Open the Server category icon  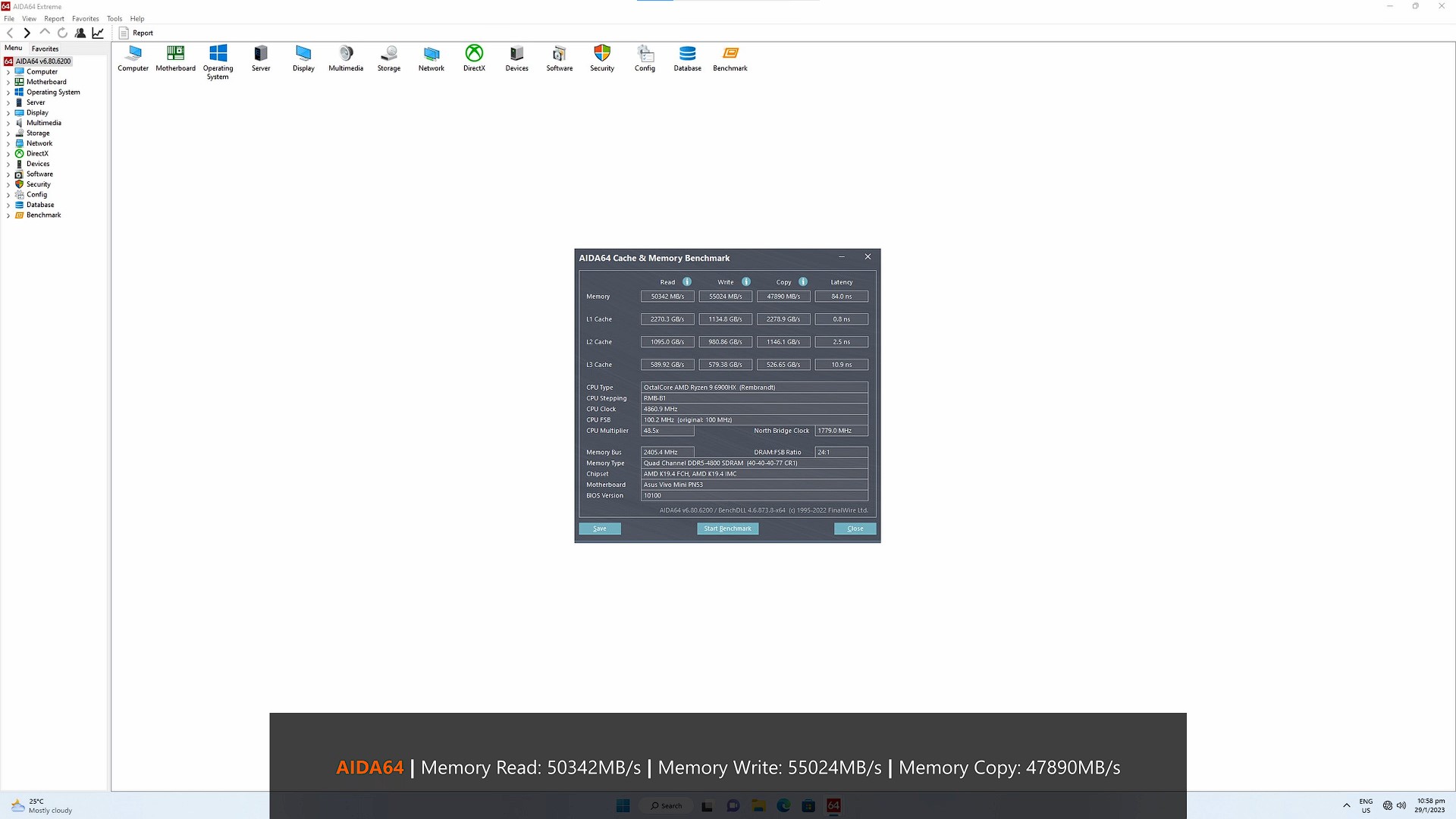(x=261, y=58)
